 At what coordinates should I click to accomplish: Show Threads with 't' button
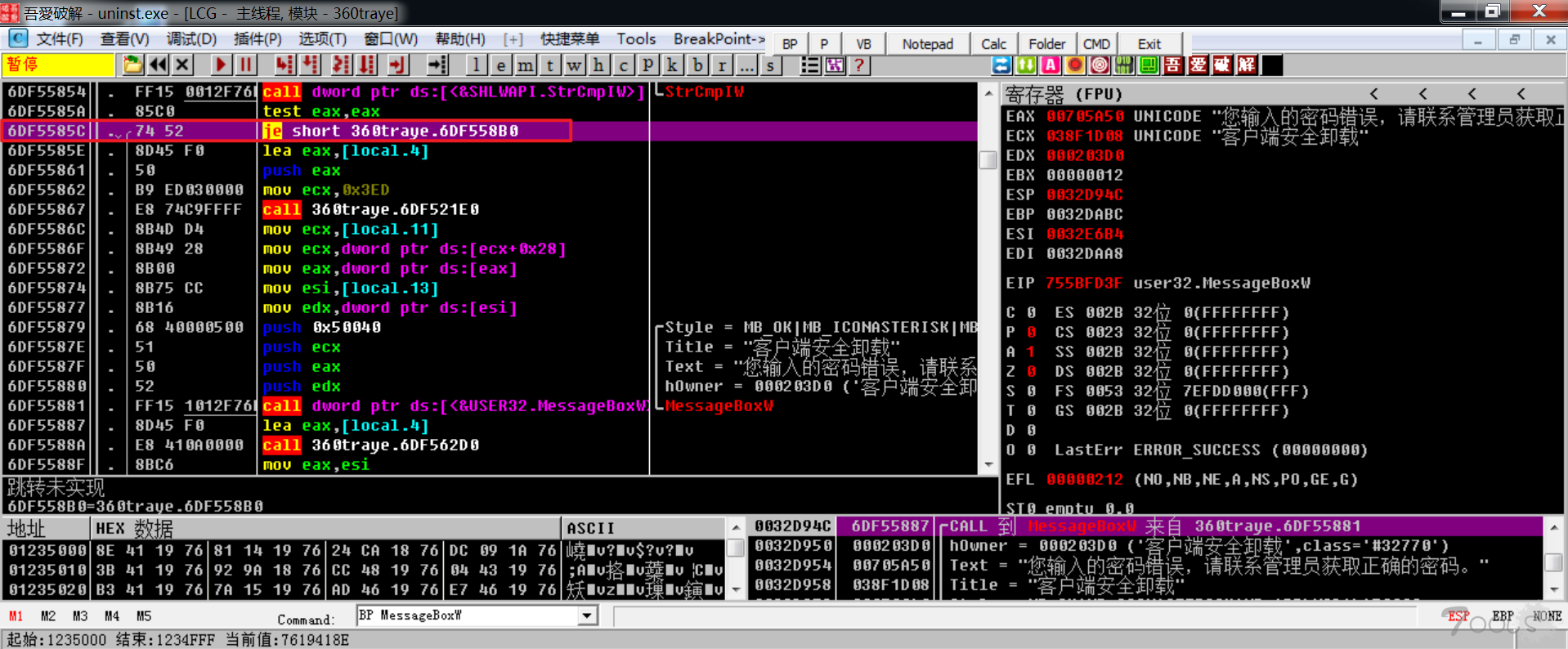pyautogui.click(x=549, y=65)
